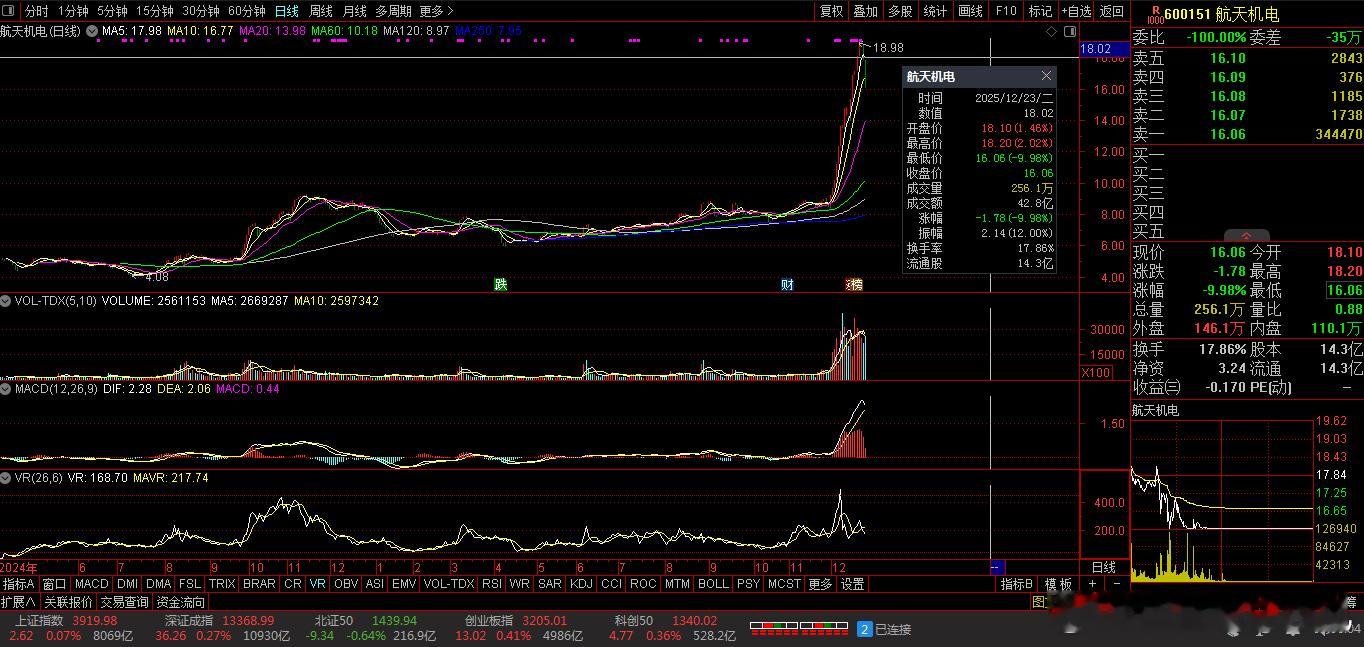The image size is (1364, 647).
Task: Click the blue marker on the time axis
Action: click(996, 567)
